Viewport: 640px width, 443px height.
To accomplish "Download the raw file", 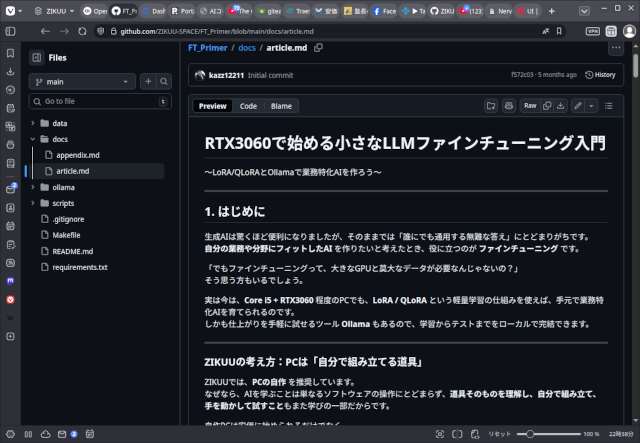I will tap(562, 105).
